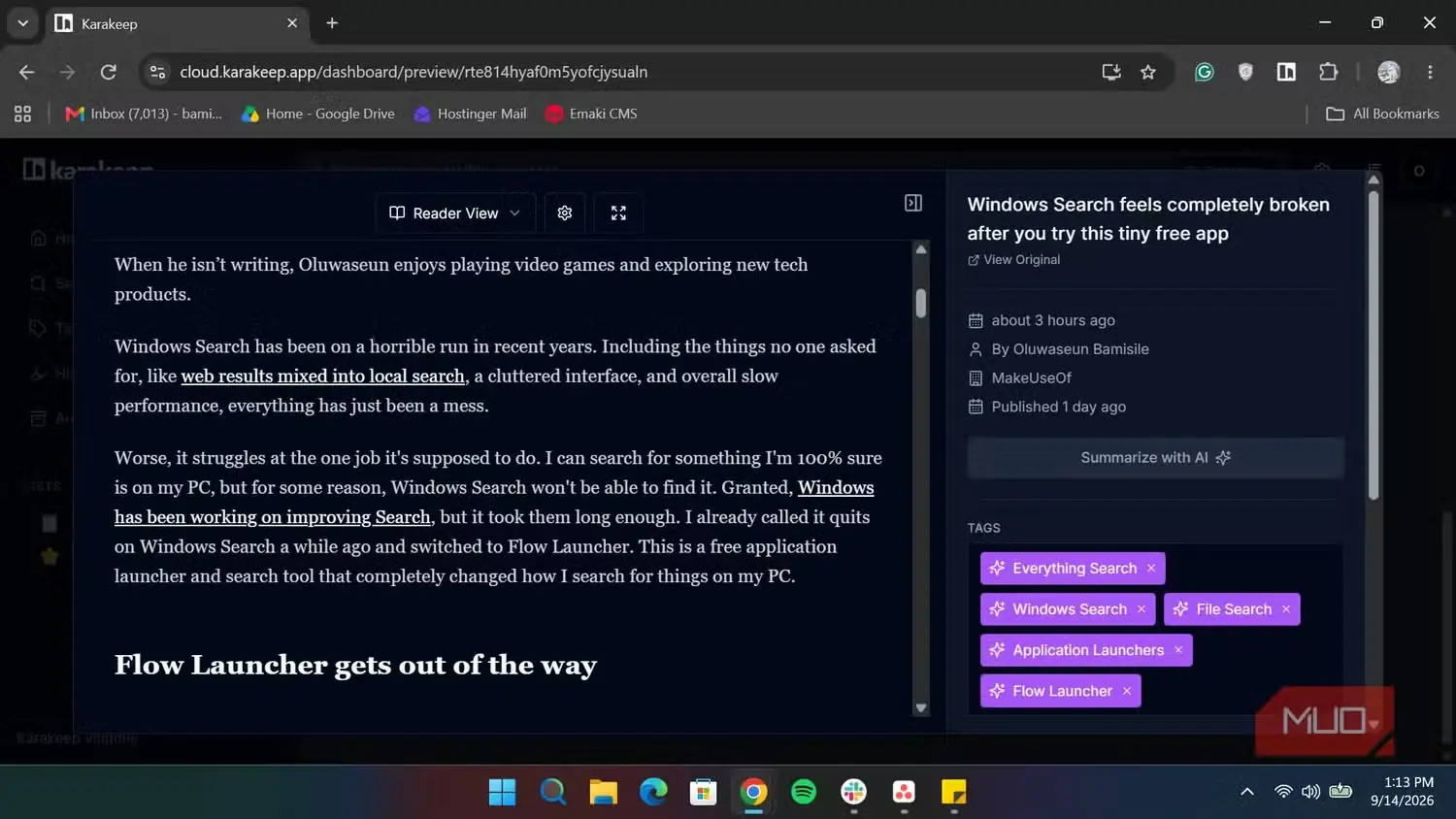View site information icon in address bar

tap(158, 72)
